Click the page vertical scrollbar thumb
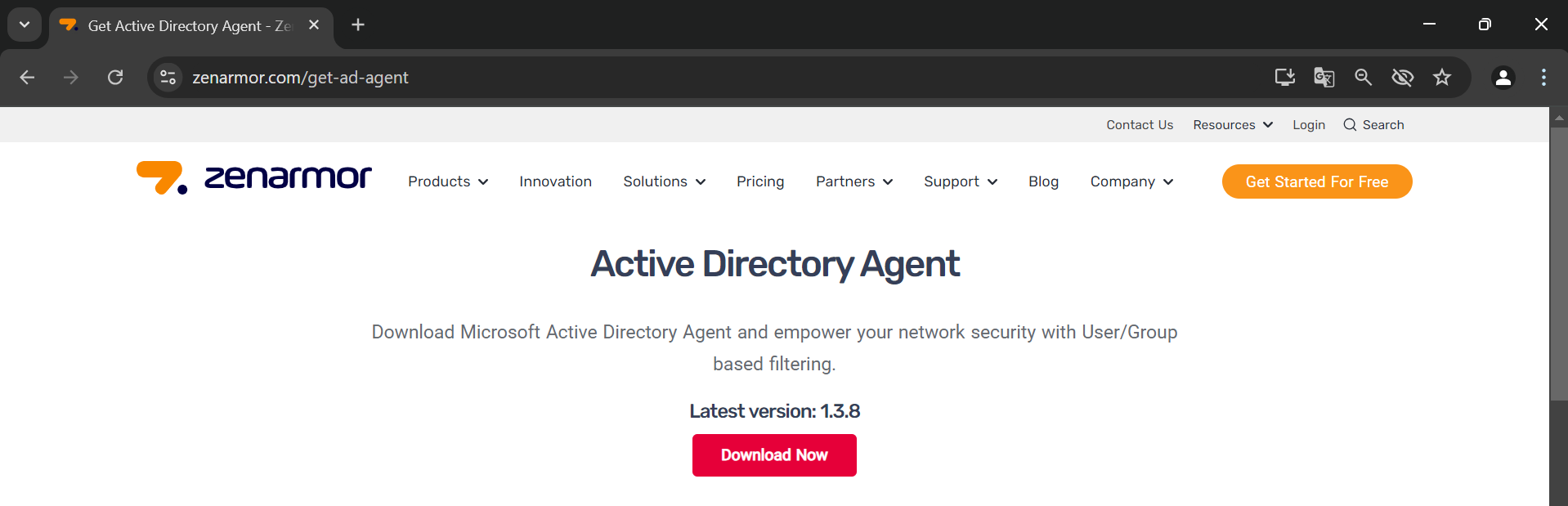1568x506 pixels. pos(1559,263)
